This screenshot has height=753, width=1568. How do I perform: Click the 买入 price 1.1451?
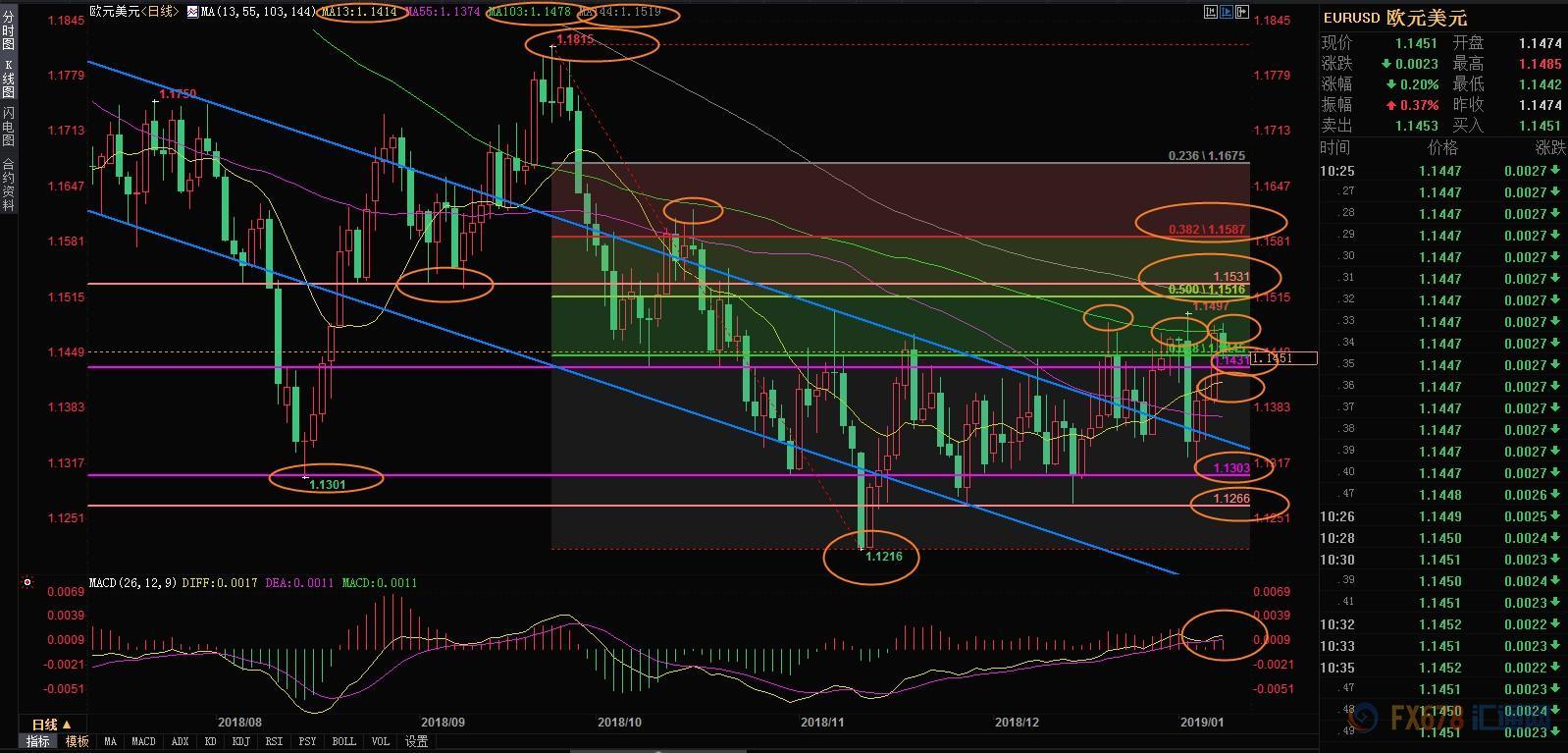pyautogui.click(x=1541, y=126)
